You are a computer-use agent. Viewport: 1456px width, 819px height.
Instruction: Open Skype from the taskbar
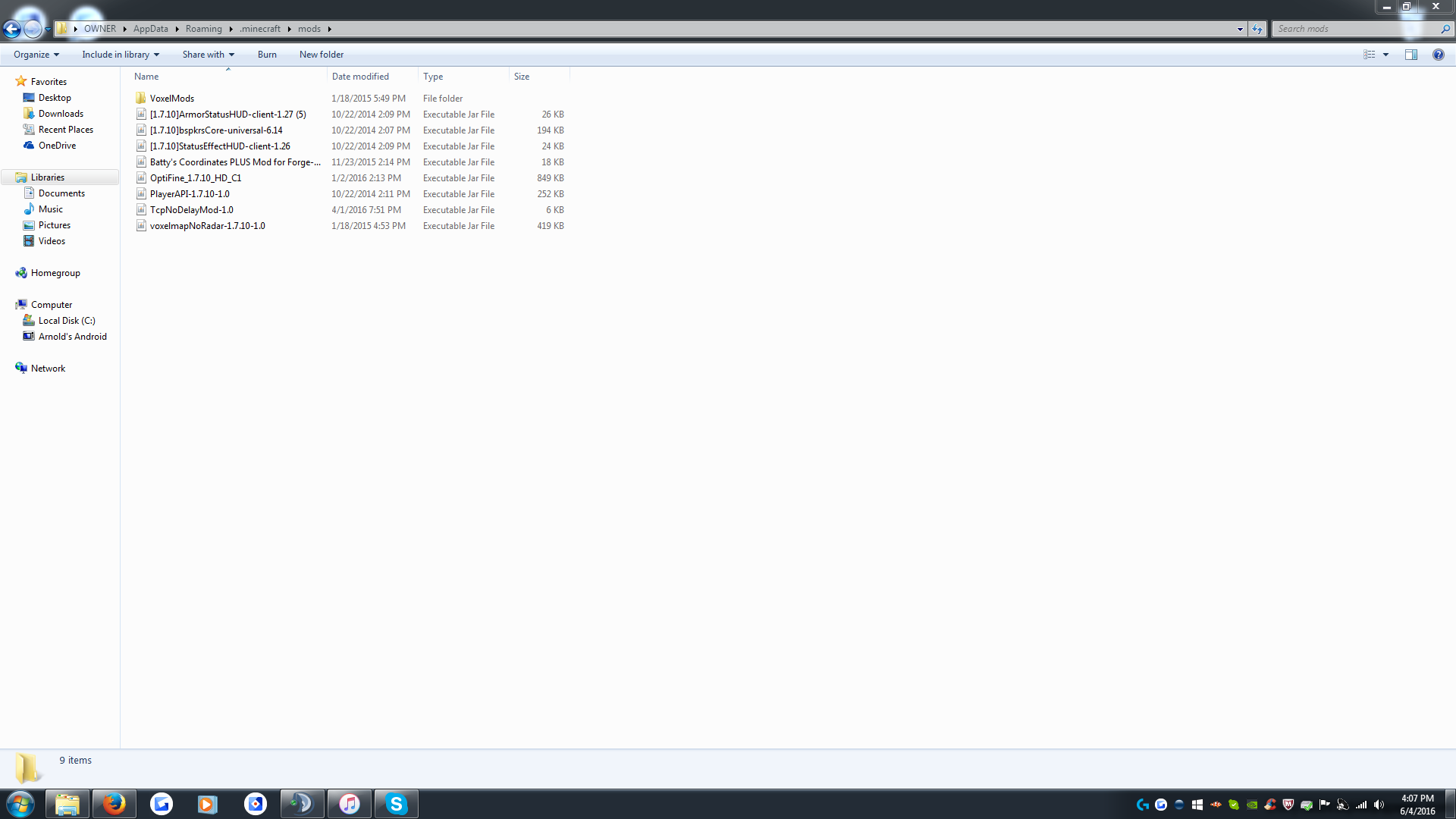pyautogui.click(x=396, y=804)
